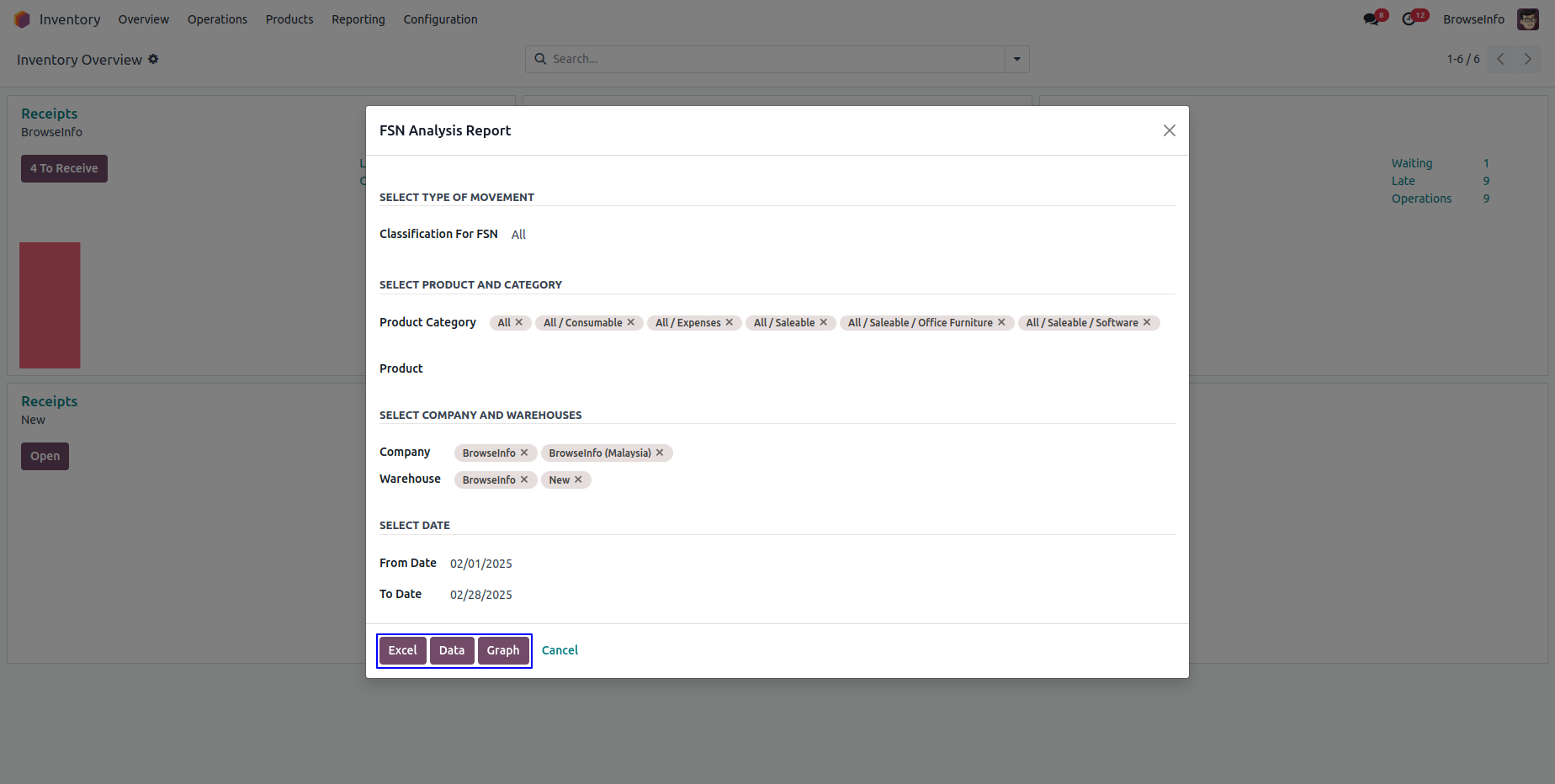Click the red bar in Receipts chart
This screenshot has height=784, width=1555.
pyautogui.click(x=50, y=305)
